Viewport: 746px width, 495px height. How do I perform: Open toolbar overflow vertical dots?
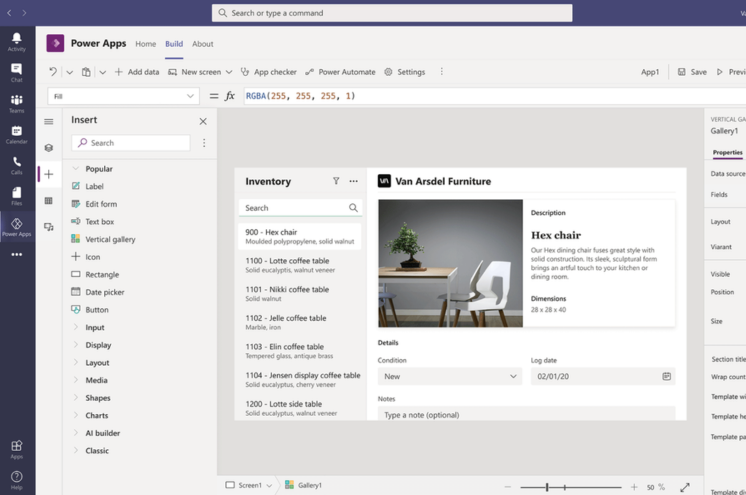tap(442, 71)
